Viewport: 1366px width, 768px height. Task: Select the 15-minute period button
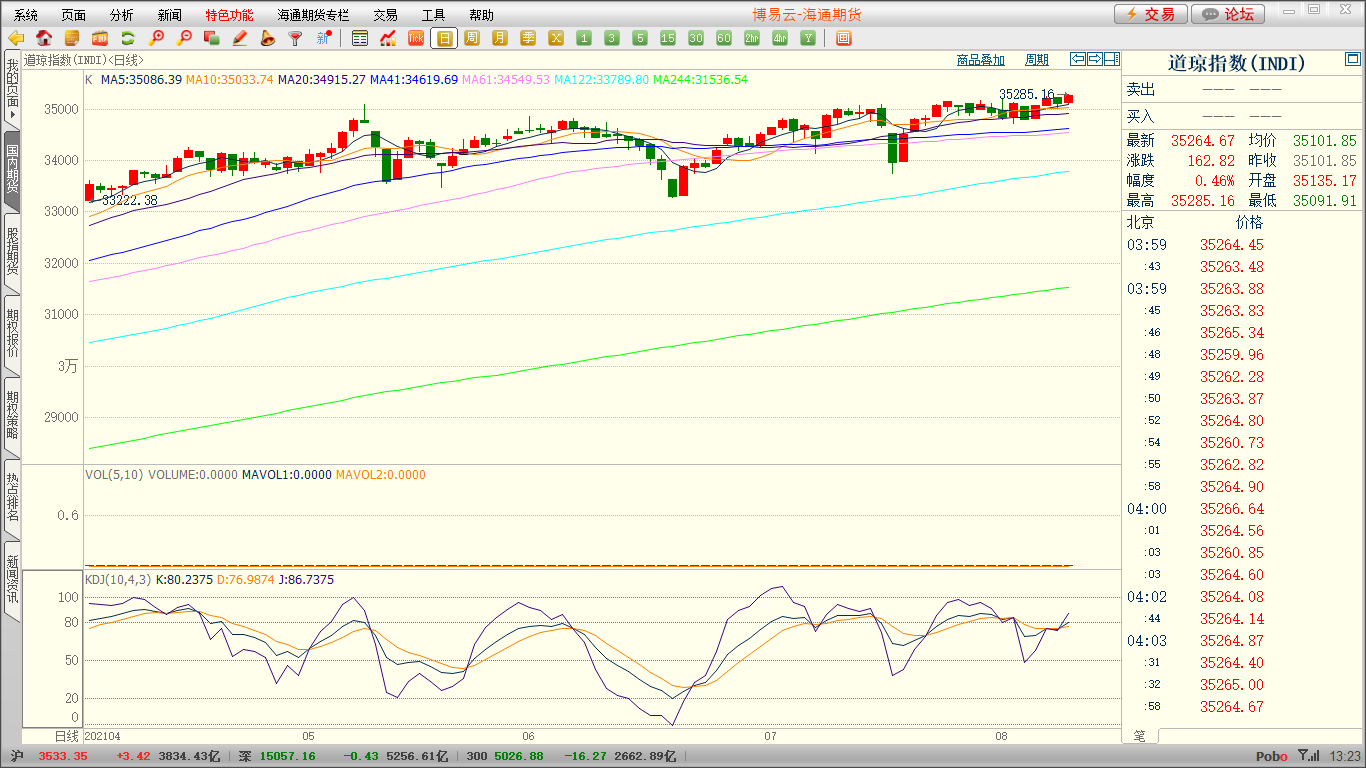click(x=668, y=38)
